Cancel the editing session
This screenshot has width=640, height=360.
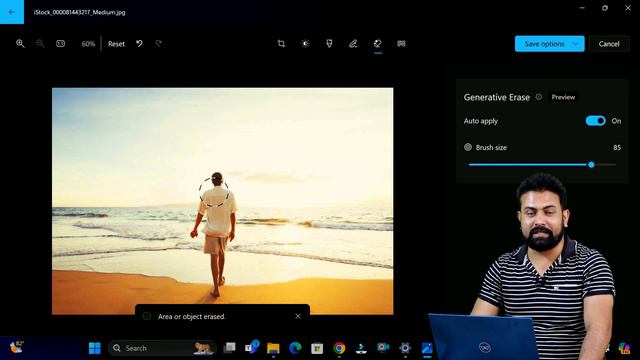609,44
